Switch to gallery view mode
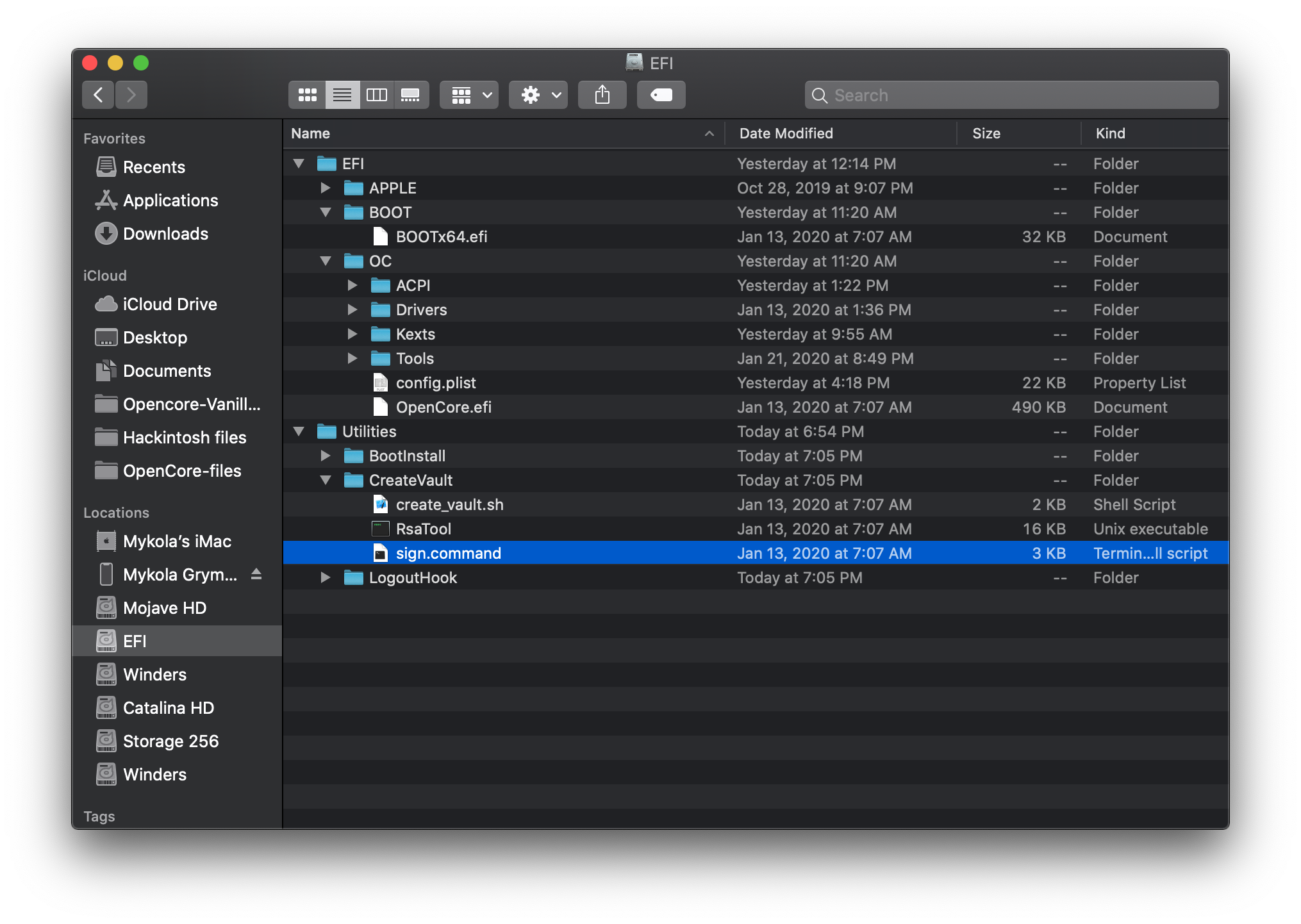This screenshot has width=1301, height=924. point(411,95)
